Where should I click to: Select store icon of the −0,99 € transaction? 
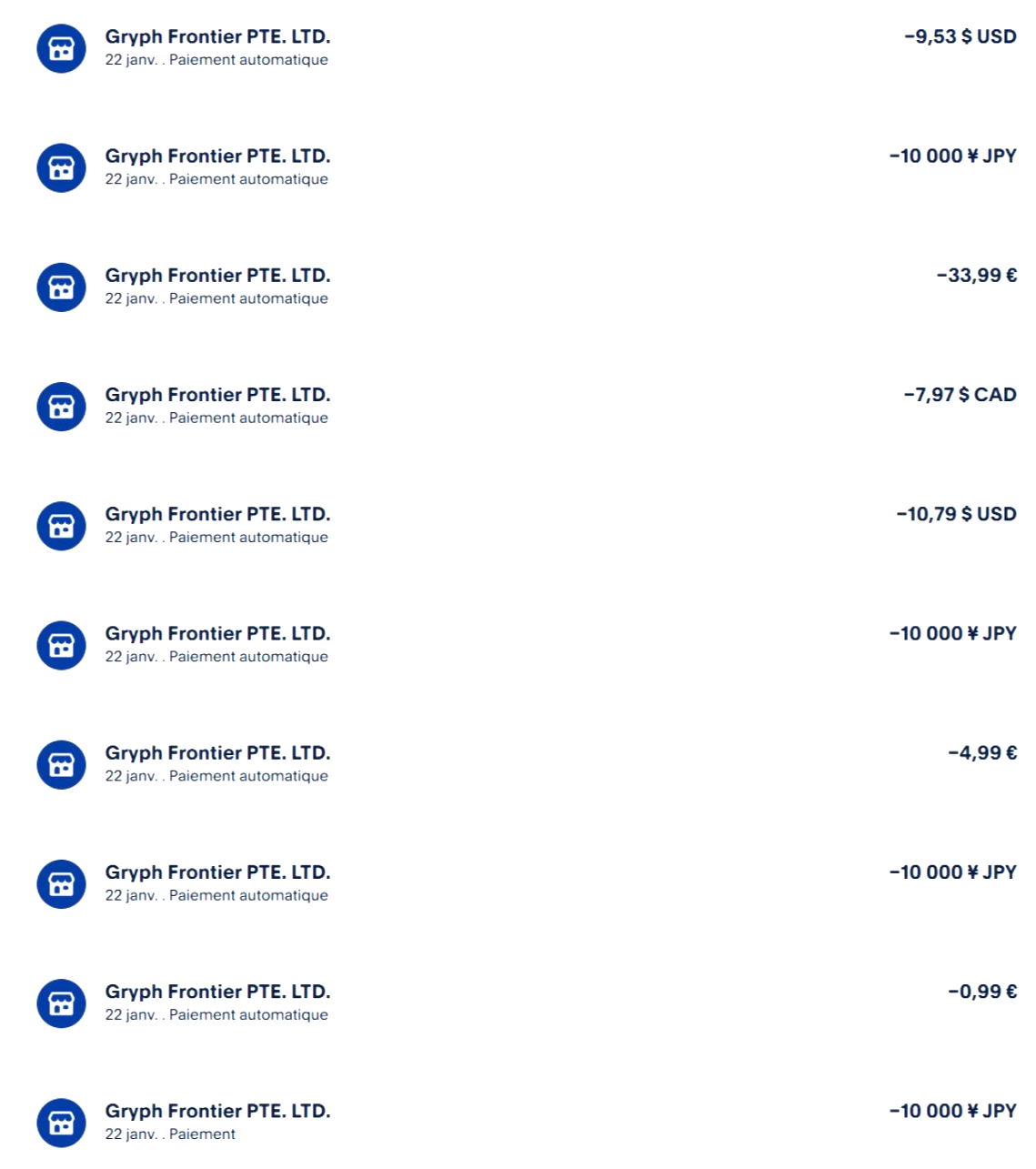coord(61,1003)
